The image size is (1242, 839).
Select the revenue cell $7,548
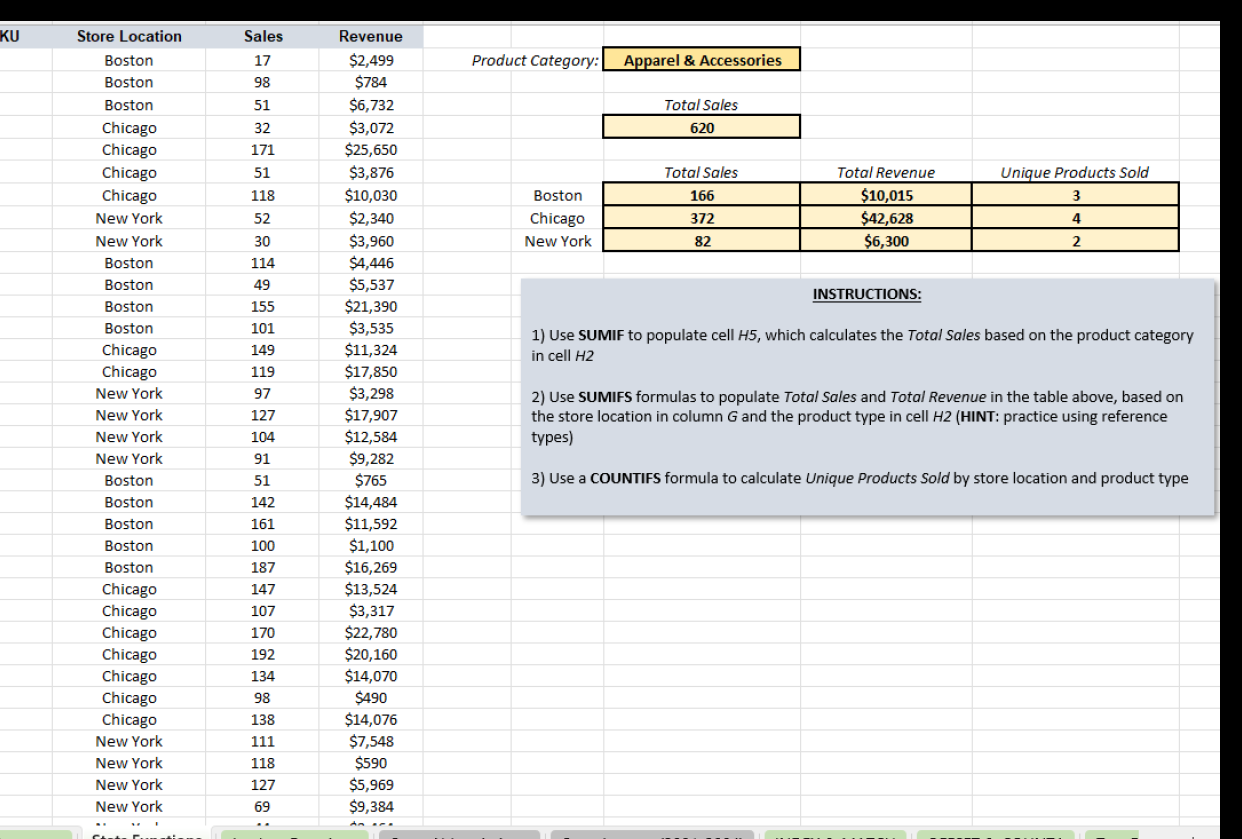point(371,741)
